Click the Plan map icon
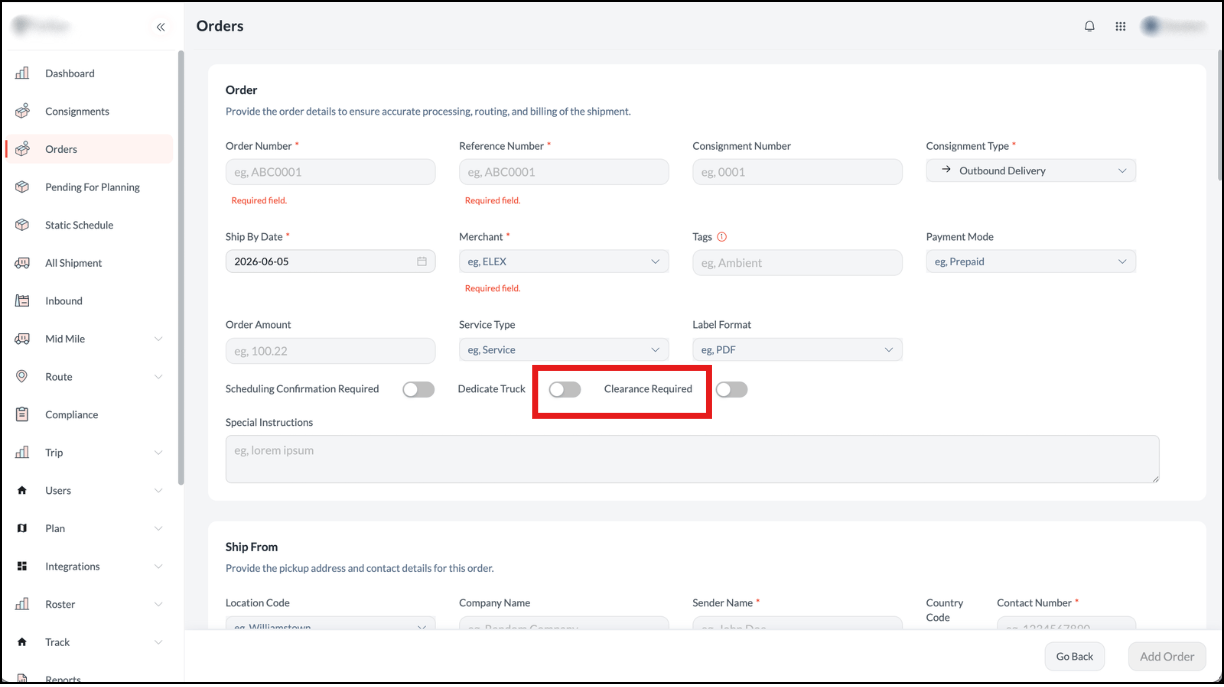 (22, 528)
